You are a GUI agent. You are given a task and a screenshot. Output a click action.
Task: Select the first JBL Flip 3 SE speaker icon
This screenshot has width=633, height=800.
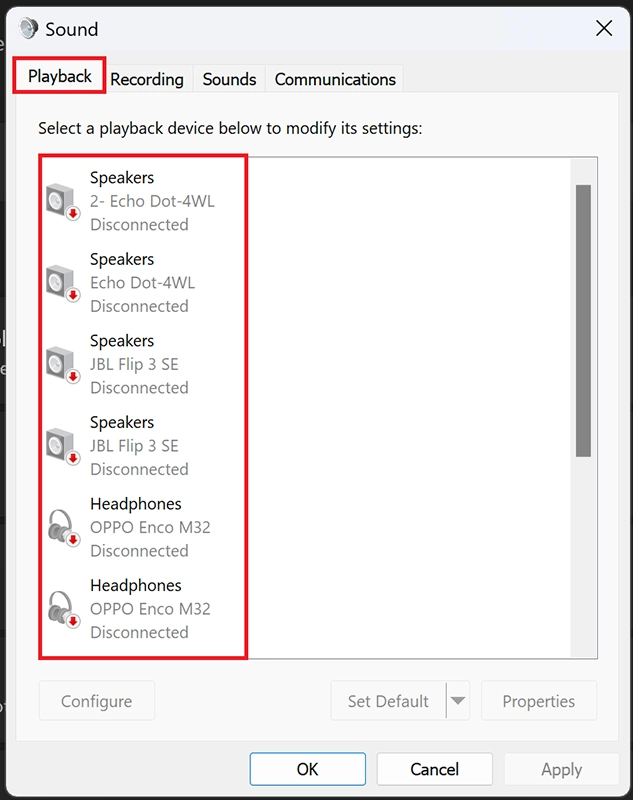pos(63,365)
